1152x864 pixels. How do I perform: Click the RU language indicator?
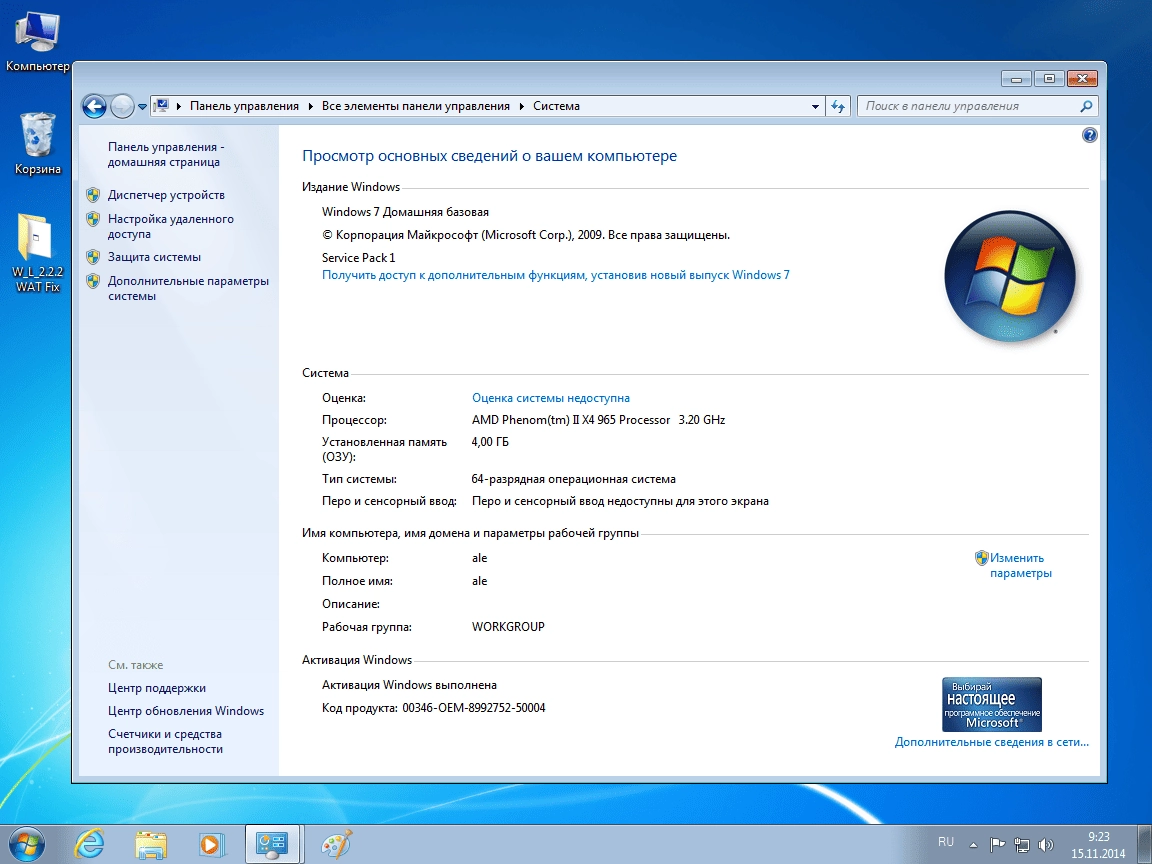coord(946,842)
